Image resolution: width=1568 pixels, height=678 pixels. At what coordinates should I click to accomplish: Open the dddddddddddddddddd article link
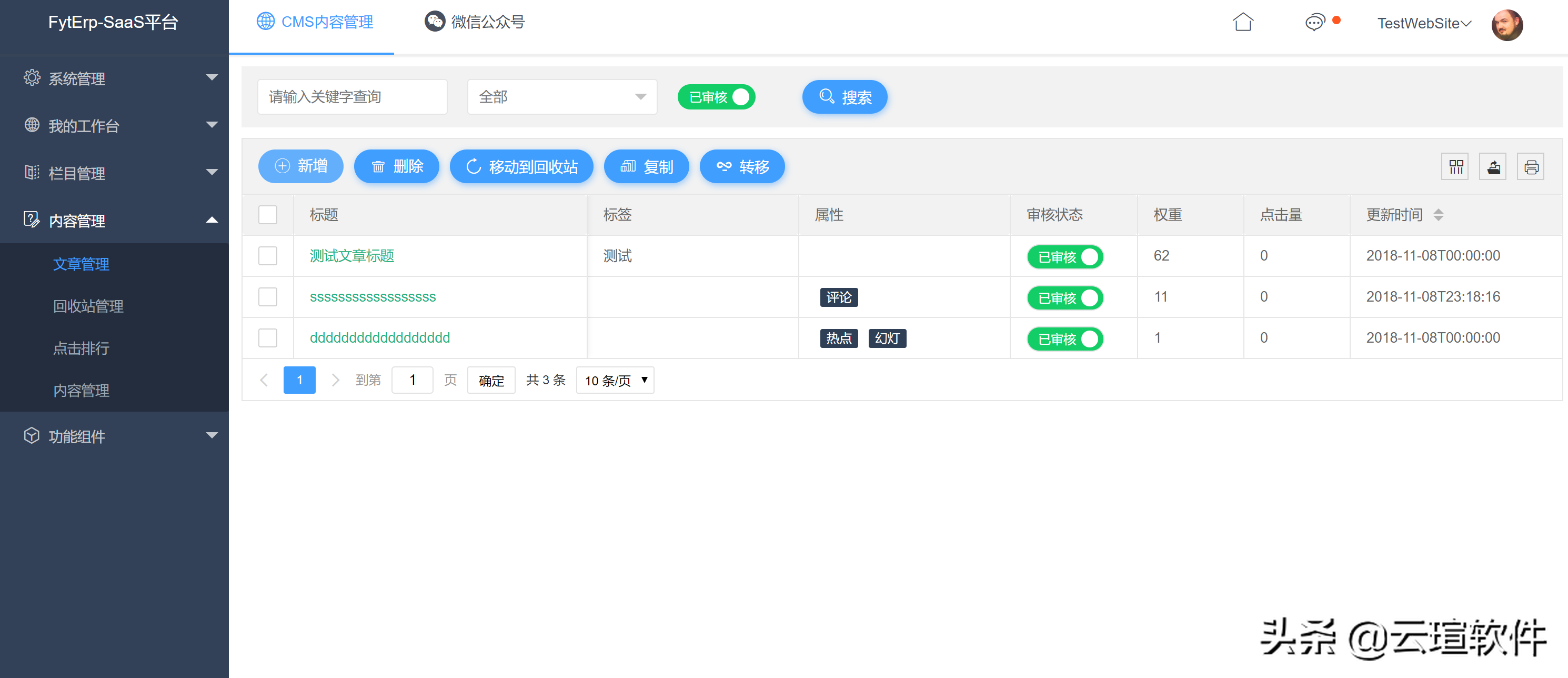pos(380,338)
